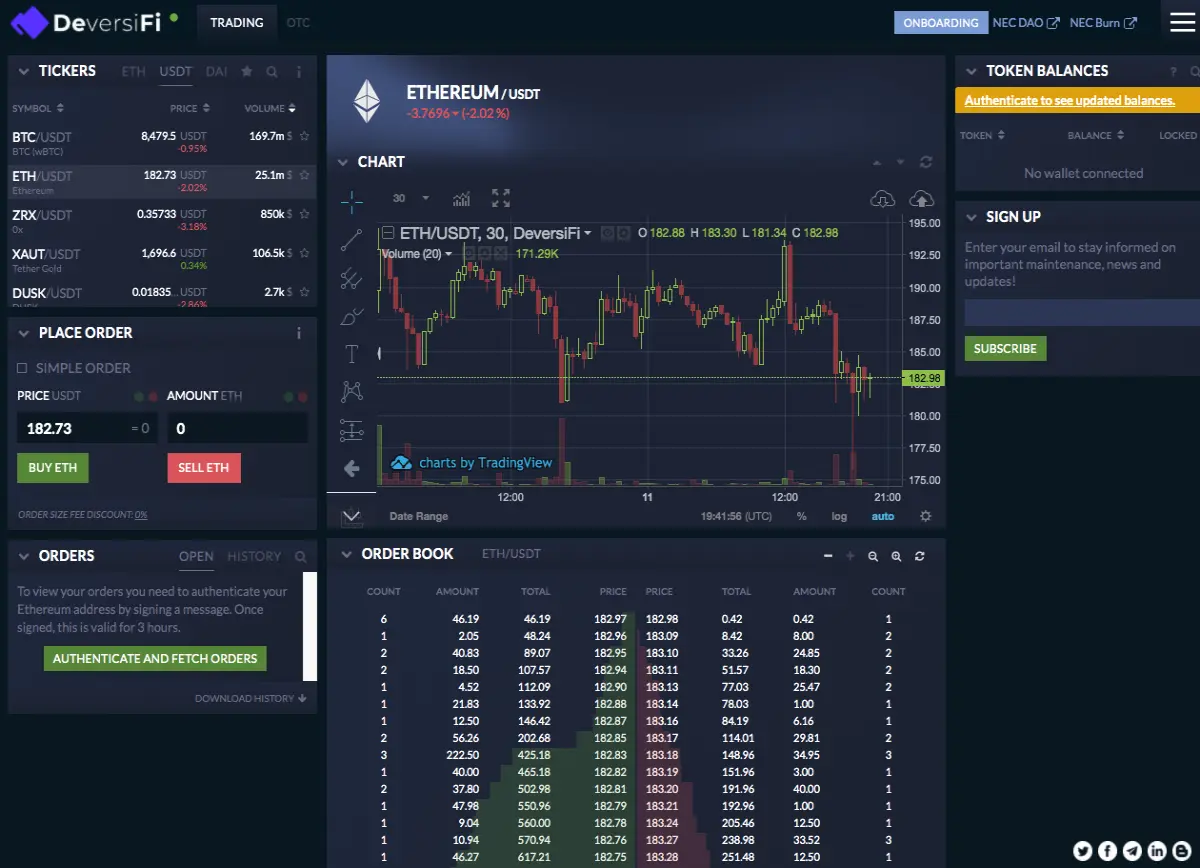
Task: Select the text annotation tool
Action: (x=351, y=354)
